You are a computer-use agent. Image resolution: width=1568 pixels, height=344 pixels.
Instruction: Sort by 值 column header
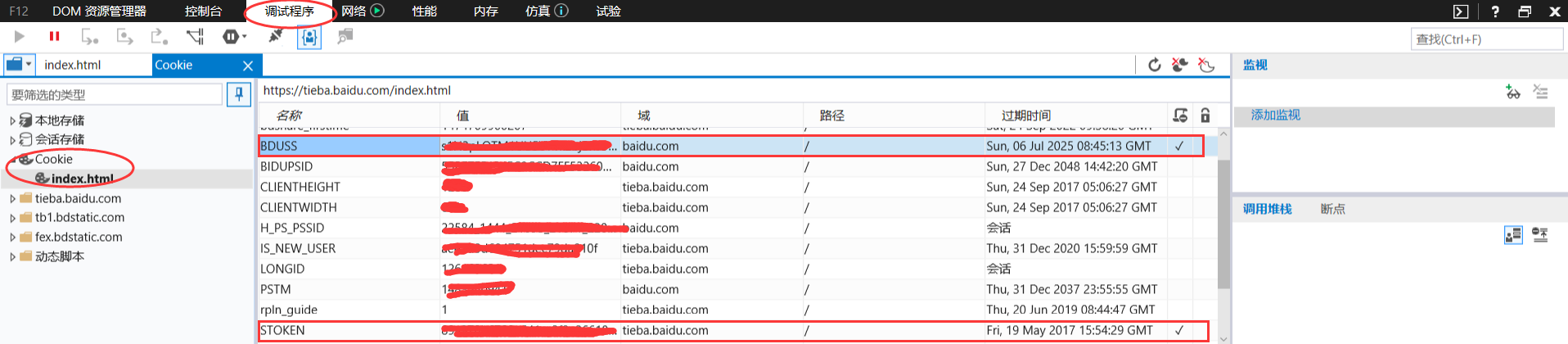(463, 115)
